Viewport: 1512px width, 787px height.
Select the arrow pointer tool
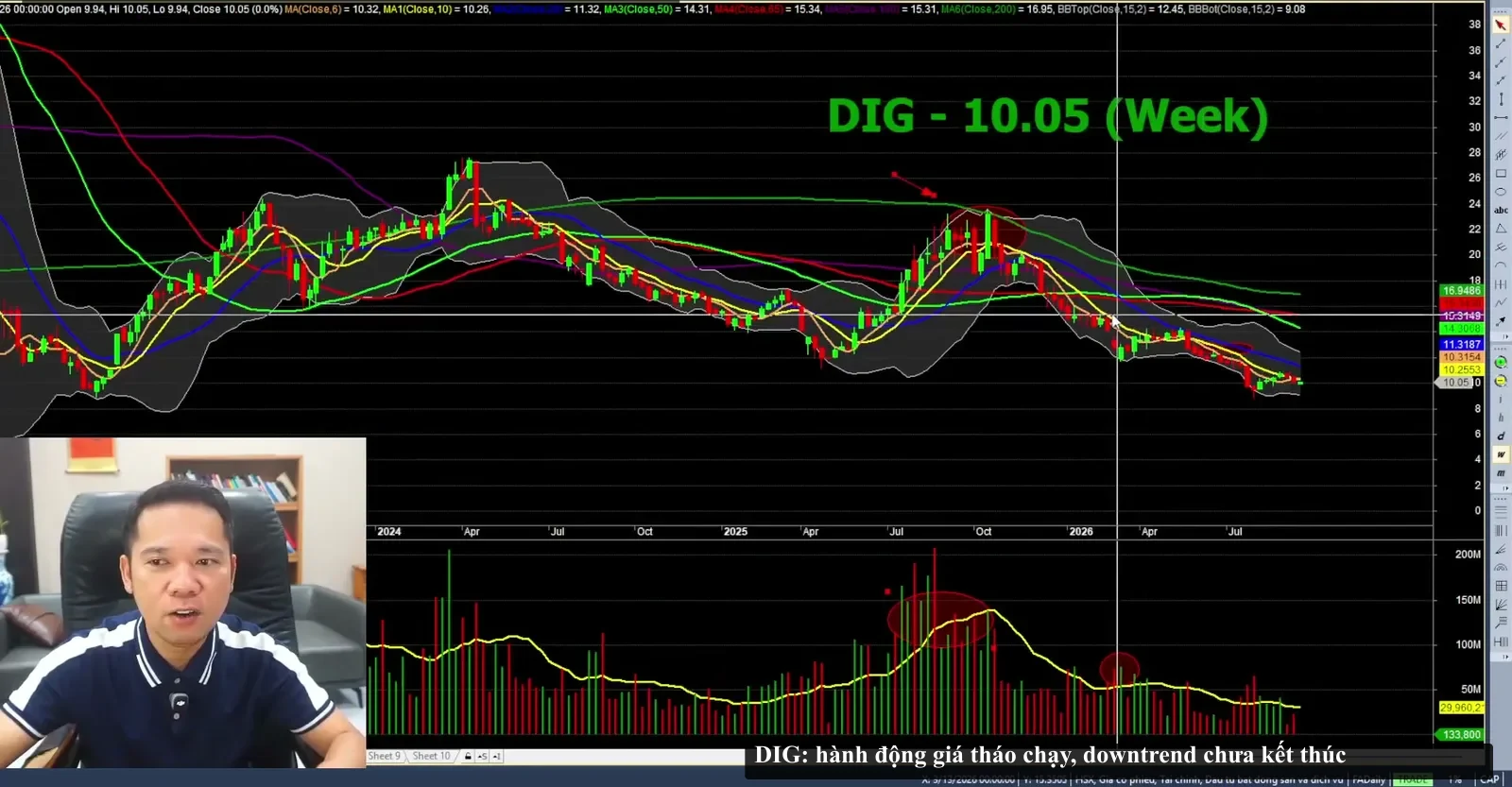click(x=1501, y=25)
